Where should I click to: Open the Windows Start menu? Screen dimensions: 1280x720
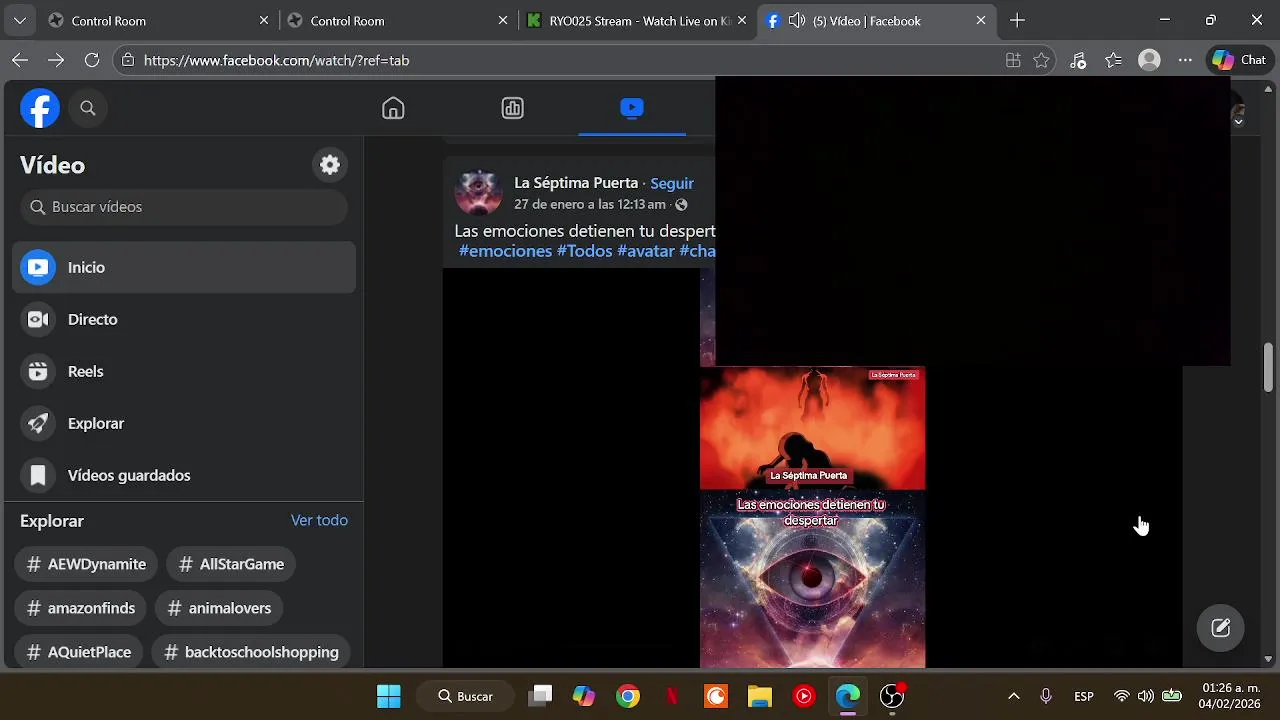[x=389, y=696]
